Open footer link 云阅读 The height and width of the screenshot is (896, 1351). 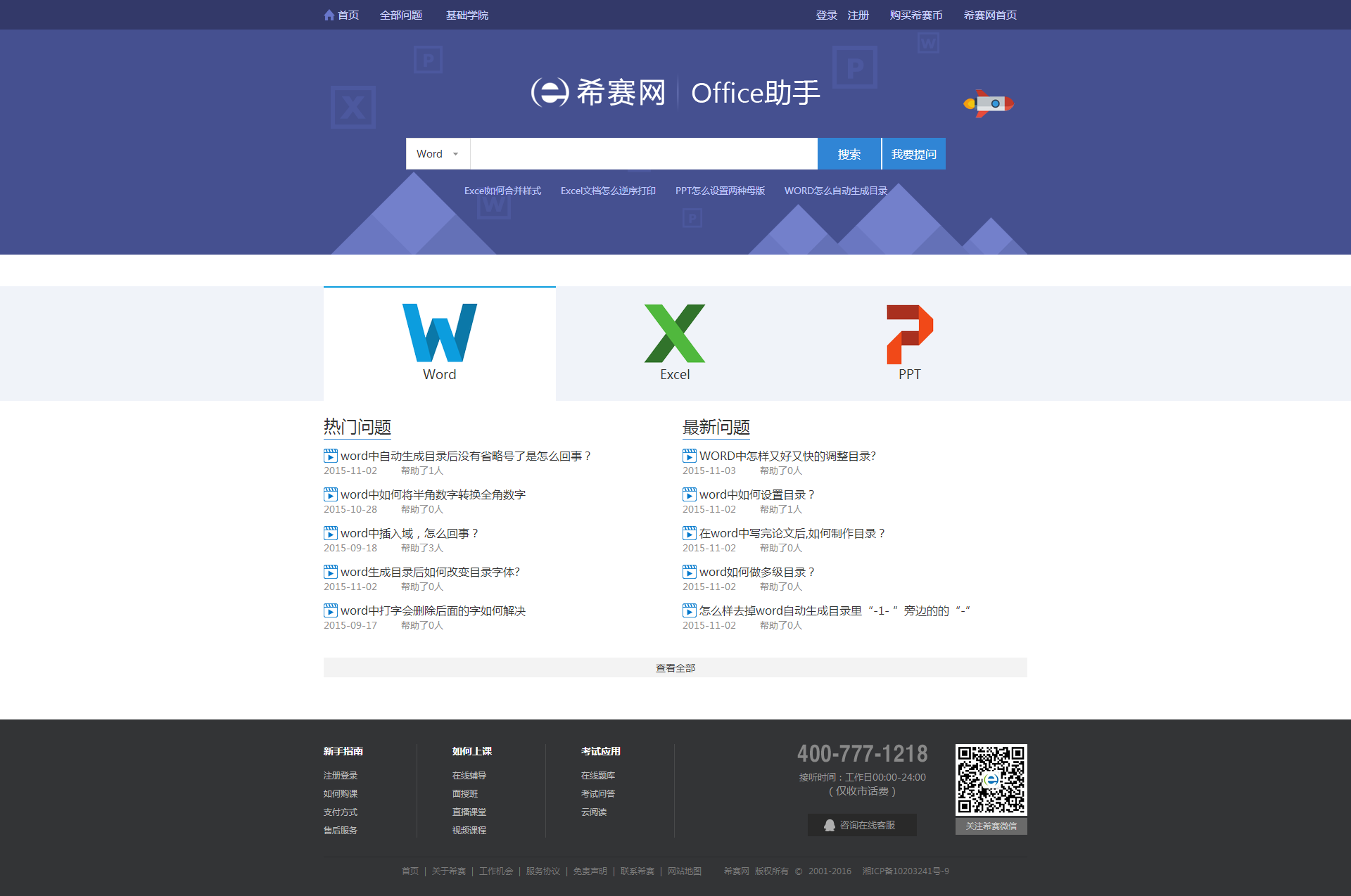click(x=594, y=812)
